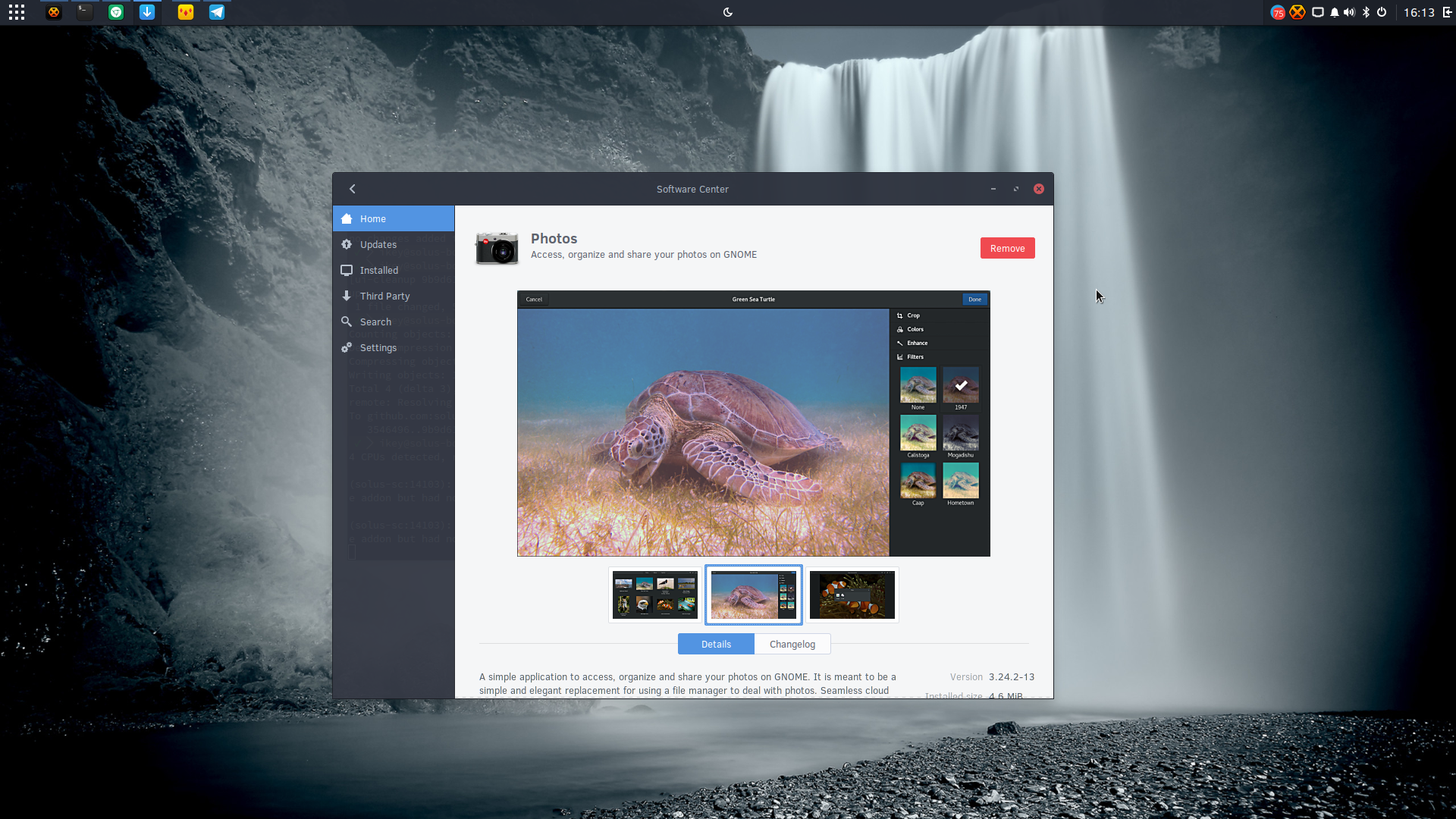Launch the orange HexChat icon in the panel
The width and height of the screenshot is (1456, 819).
coord(54,12)
